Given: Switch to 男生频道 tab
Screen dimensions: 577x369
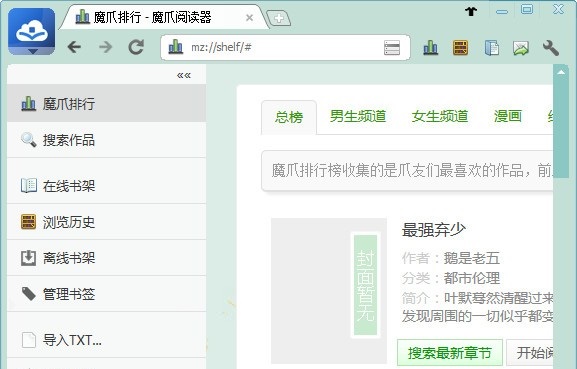Looking at the screenshot, I should pos(358,117).
